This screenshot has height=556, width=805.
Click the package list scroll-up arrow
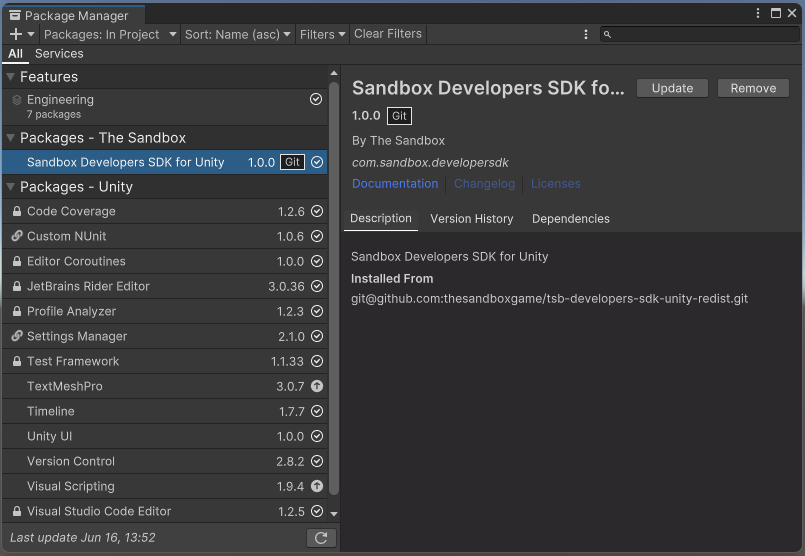pos(334,73)
